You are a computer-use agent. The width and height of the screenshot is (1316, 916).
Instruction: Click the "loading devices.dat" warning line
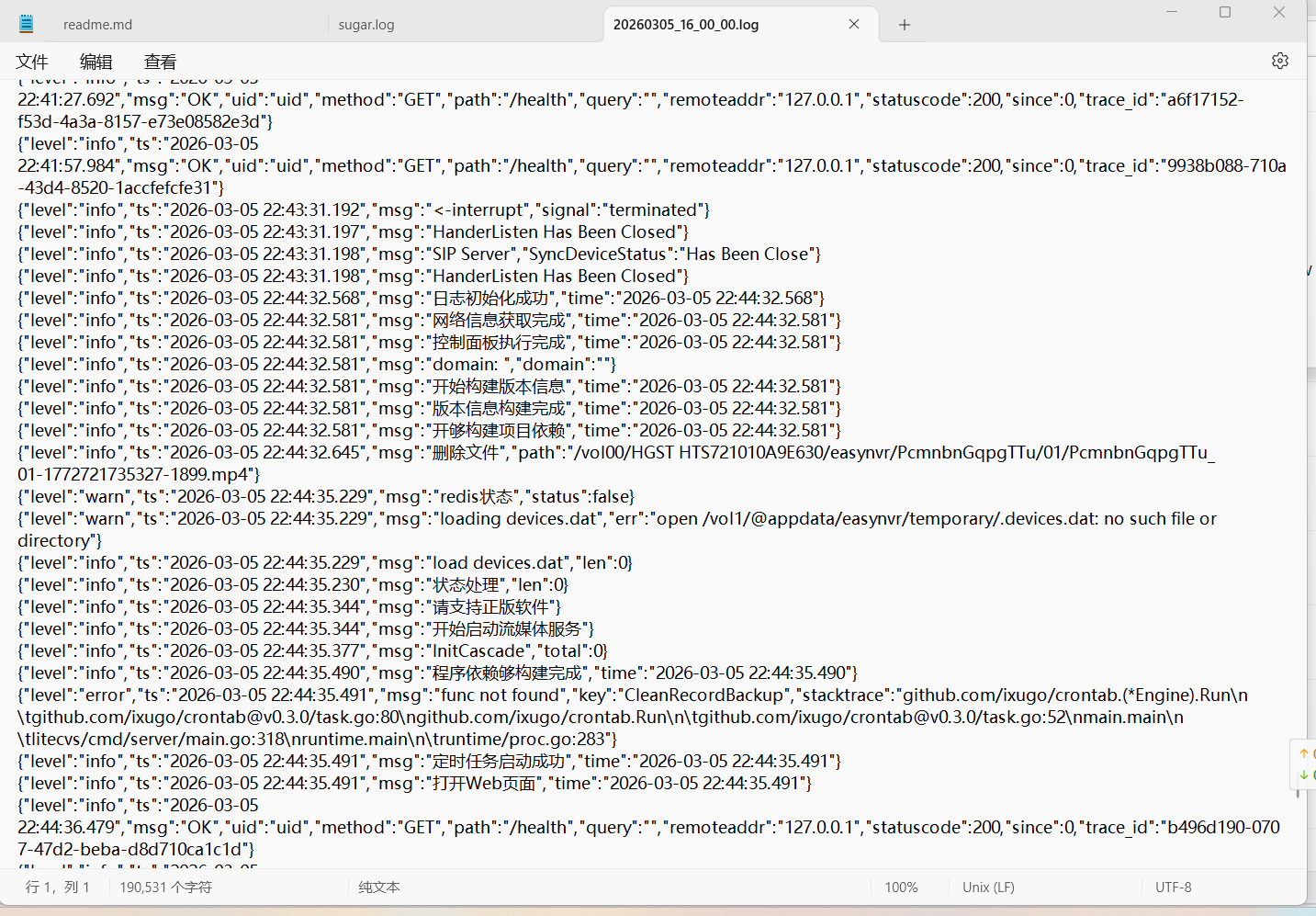pyautogui.click(x=617, y=530)
